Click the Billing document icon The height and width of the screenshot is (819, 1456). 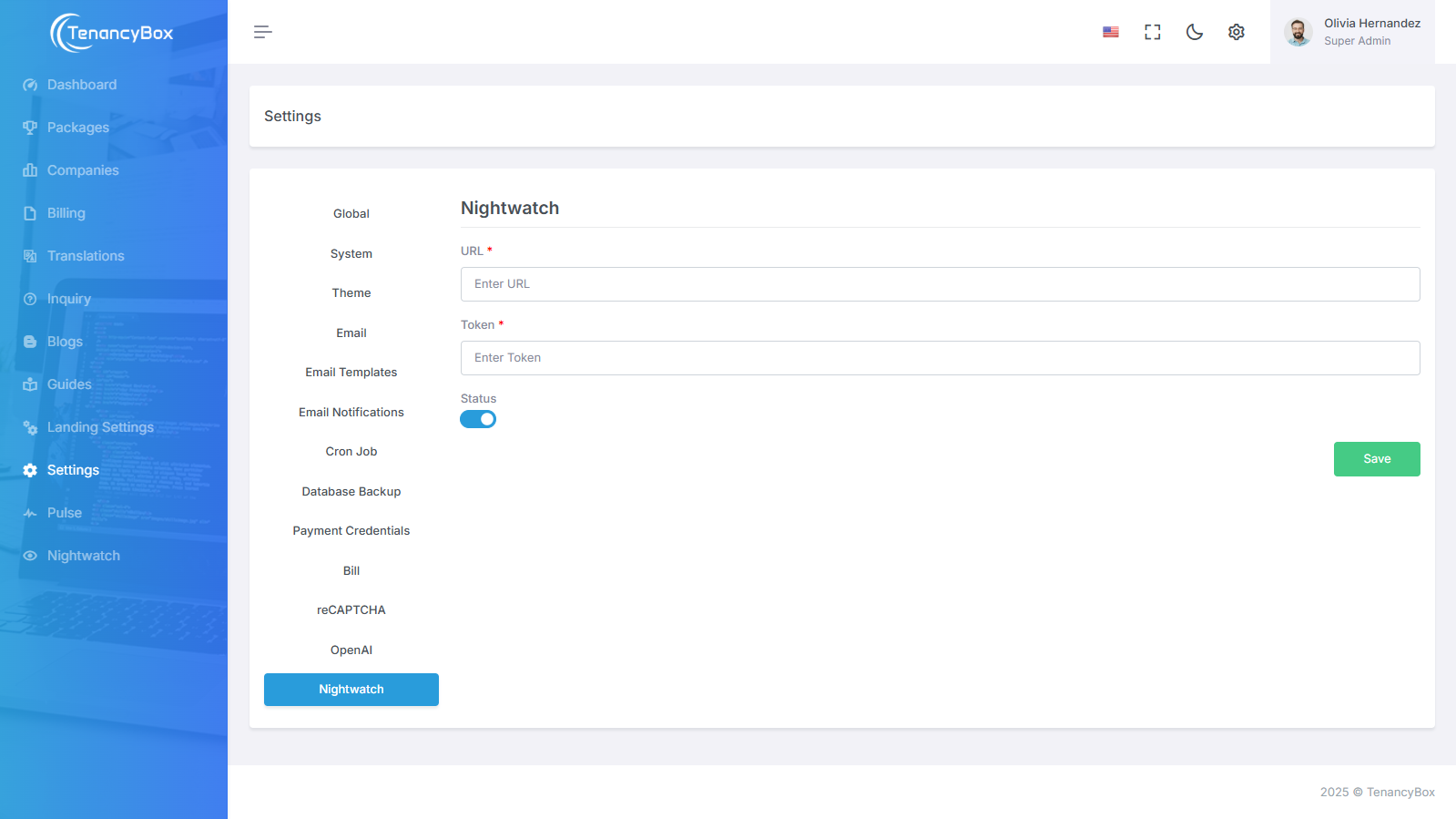coord(30,213)
